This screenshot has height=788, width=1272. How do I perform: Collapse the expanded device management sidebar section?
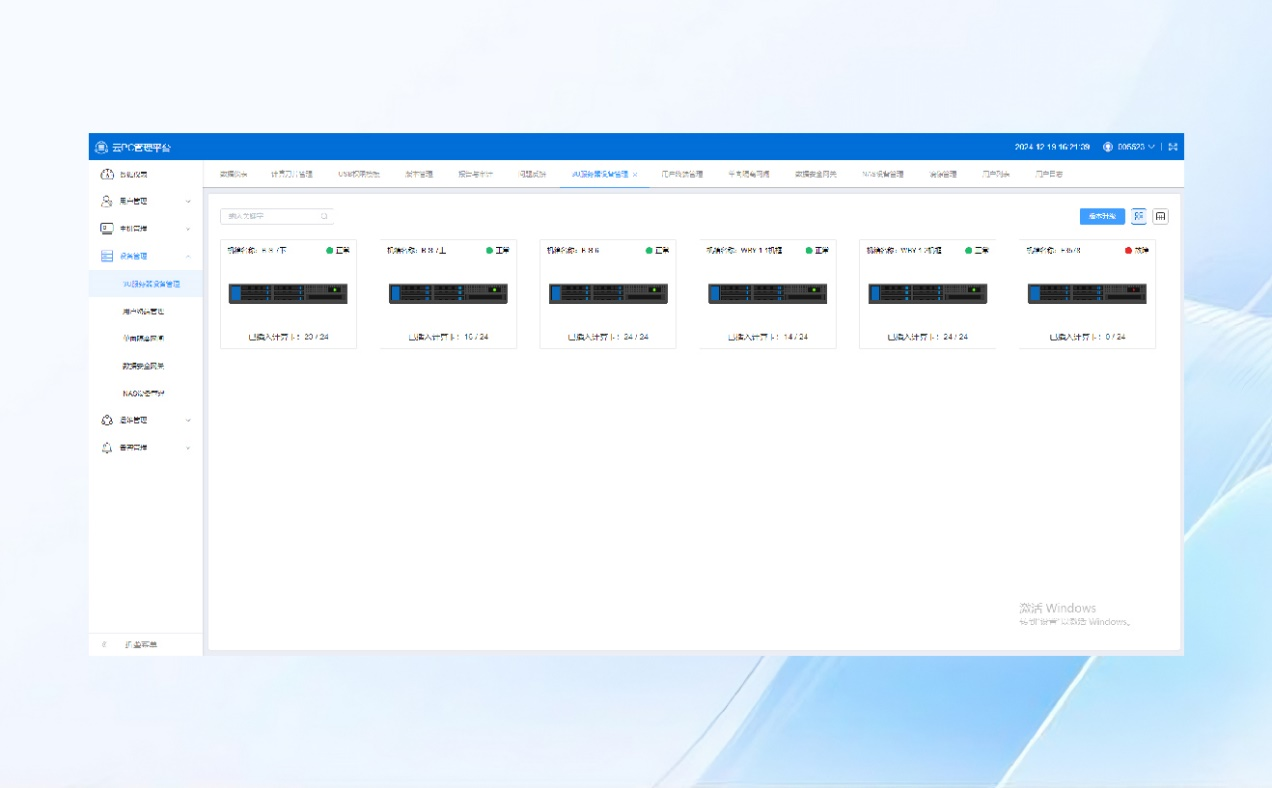click(x=188, y=257)
